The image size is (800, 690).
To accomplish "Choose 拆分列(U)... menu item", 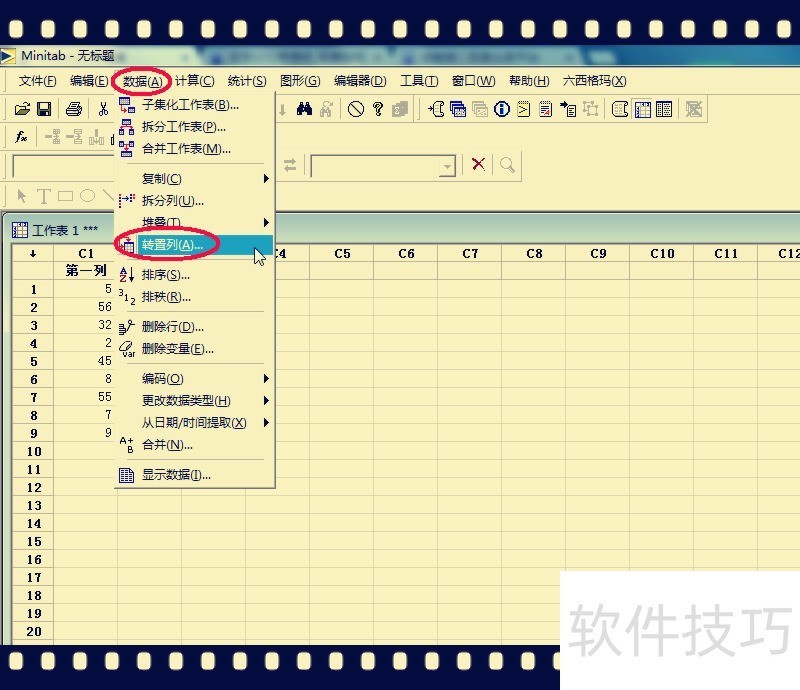I will 195,201.
